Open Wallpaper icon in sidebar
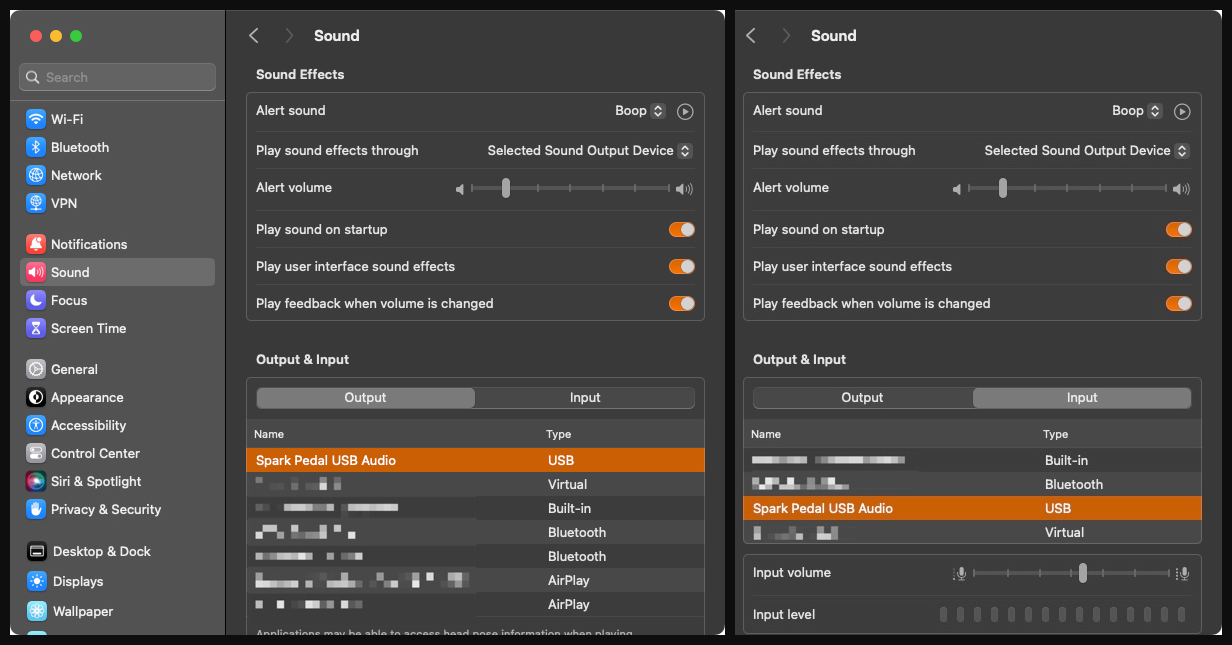1232x645 pixels. [36, 611]
